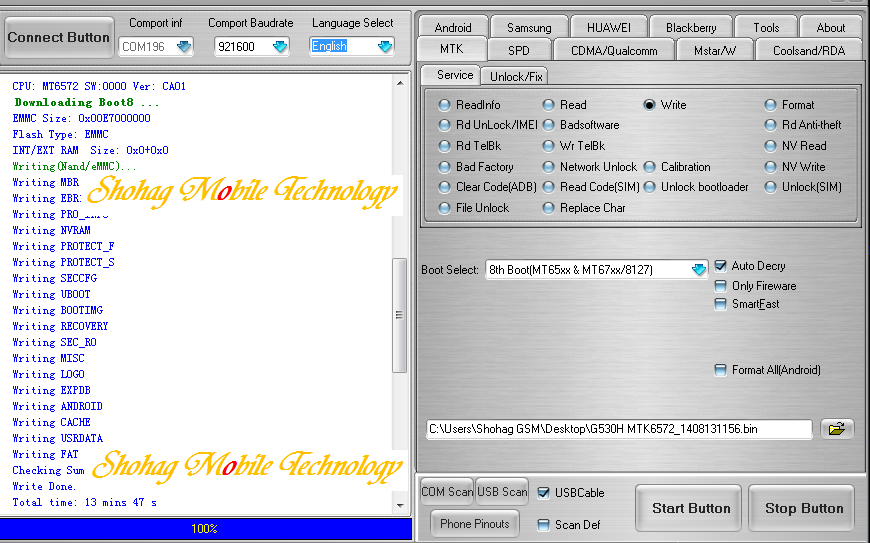Image resolution: width=870 pixels, height=543 pixels.
Task: Uncheck the Auto Decry checkbox
Action: tap(720, 266)
